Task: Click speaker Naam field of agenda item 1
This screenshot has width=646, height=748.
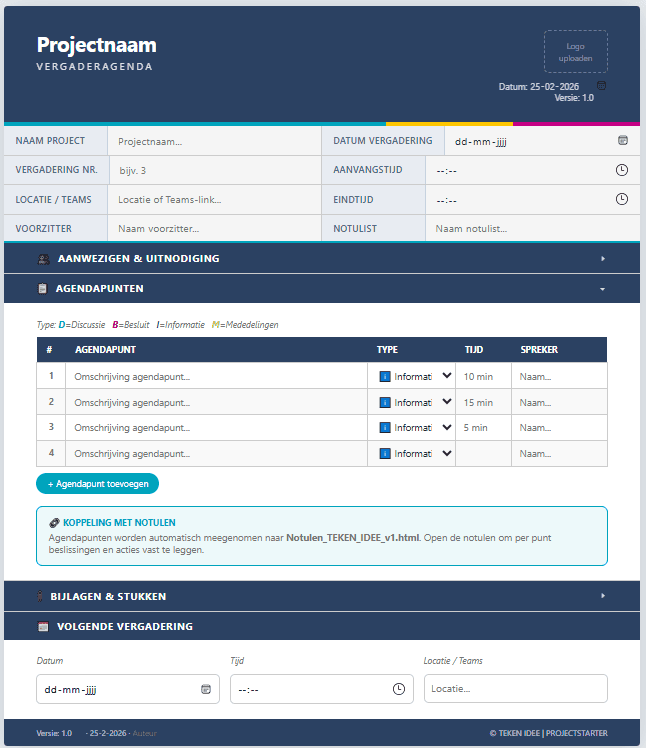Action: pos(559,376)
